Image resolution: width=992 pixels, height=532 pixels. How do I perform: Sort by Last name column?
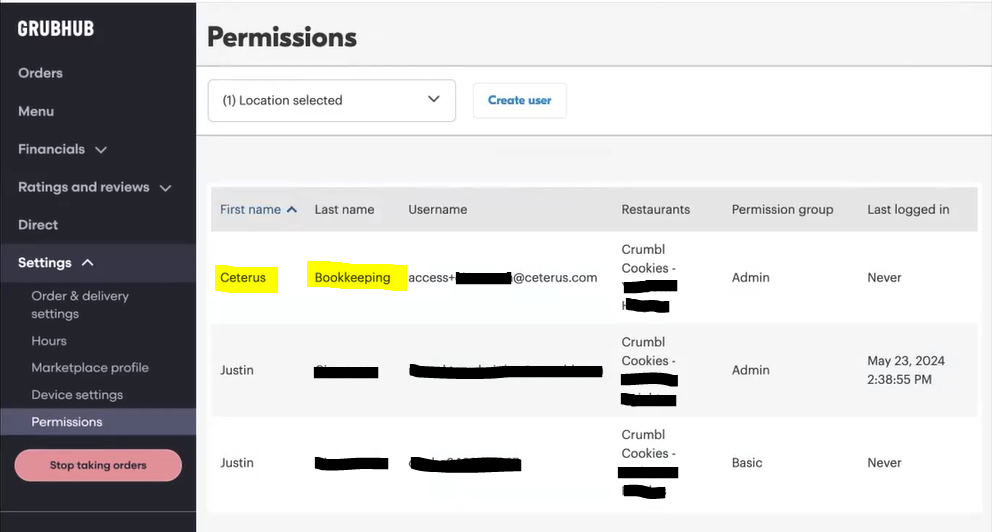[344, 209]
